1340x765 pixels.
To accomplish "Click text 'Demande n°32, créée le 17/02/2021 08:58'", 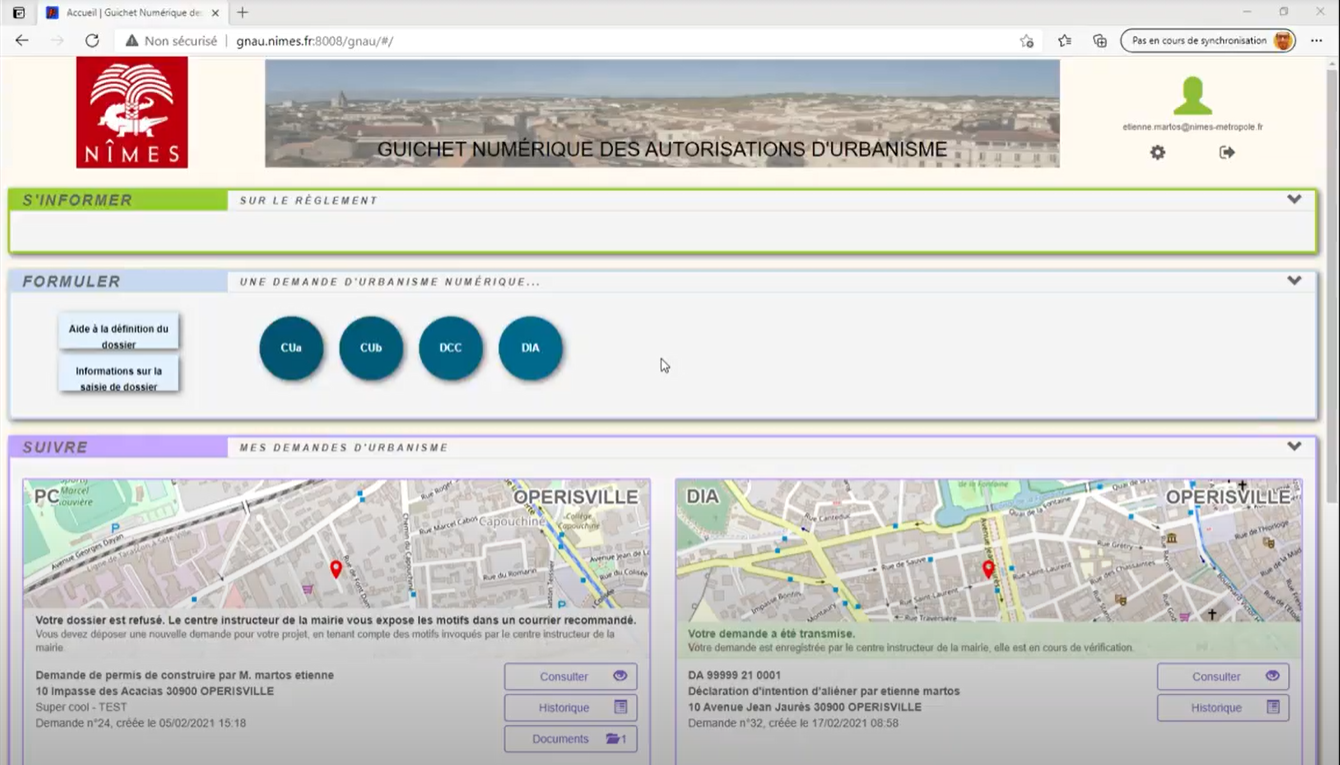I will (793, 723).
